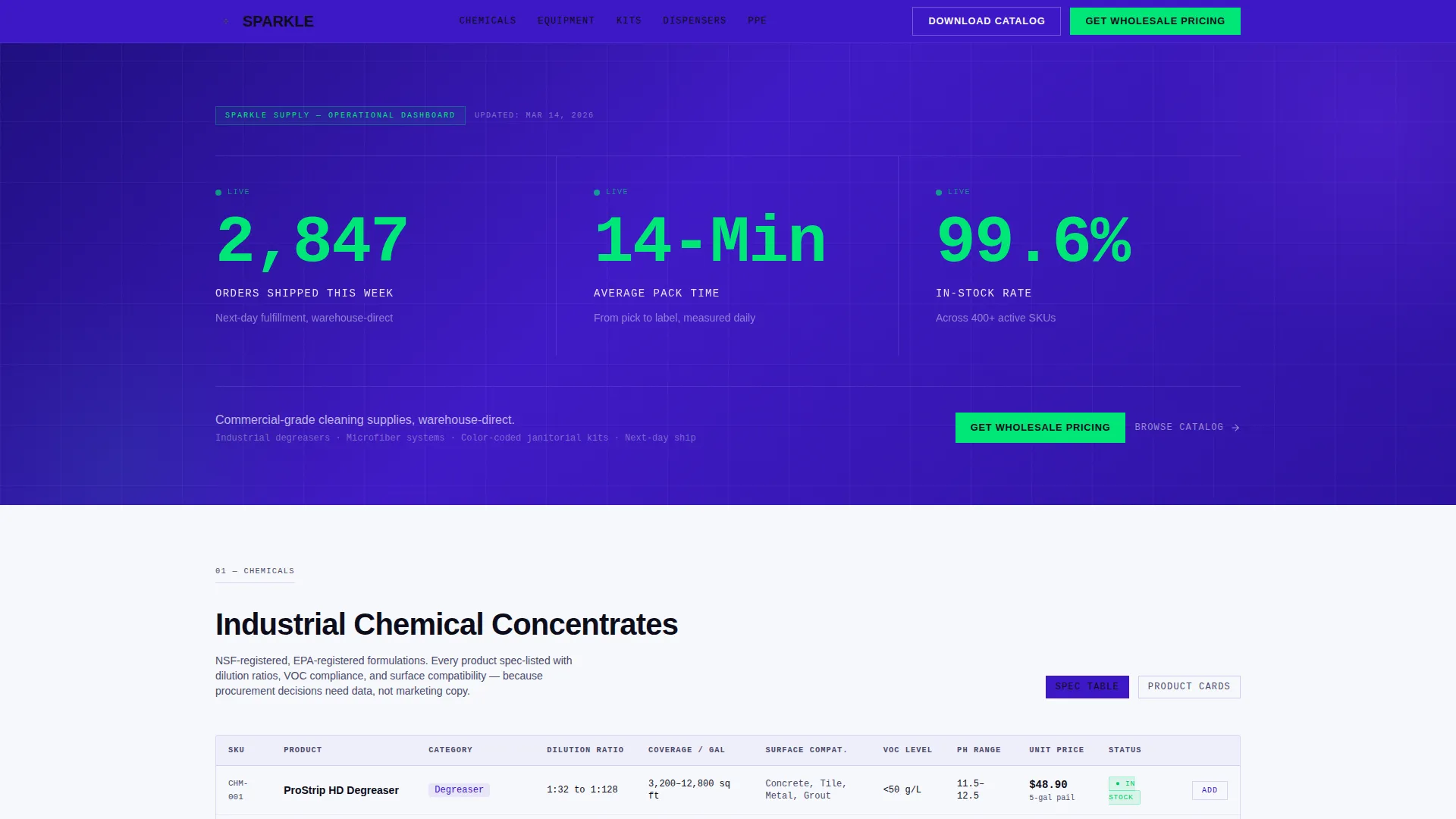Click the 2,847 orders shipped figure

click(312, 241)
